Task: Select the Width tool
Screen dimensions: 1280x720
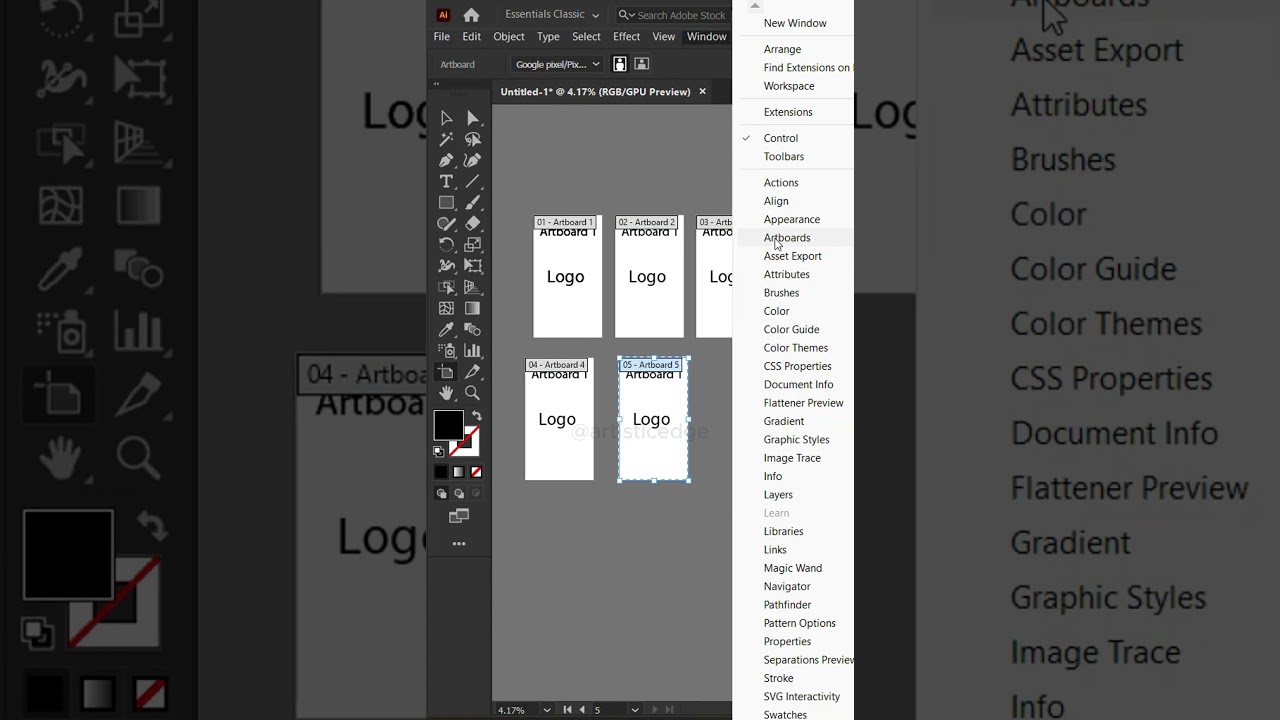Action: coord(446,266)
